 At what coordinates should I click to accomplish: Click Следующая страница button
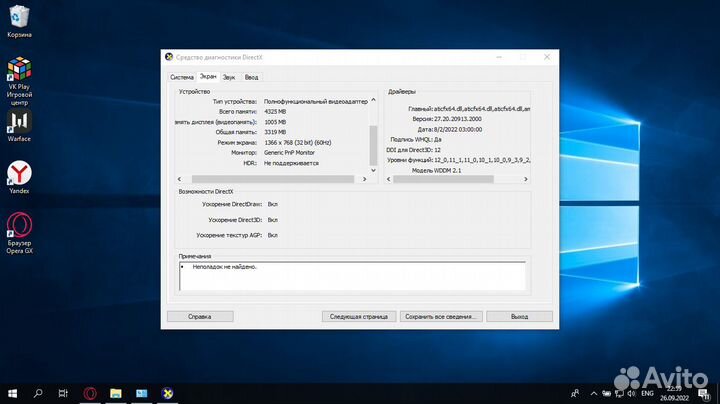359,316
